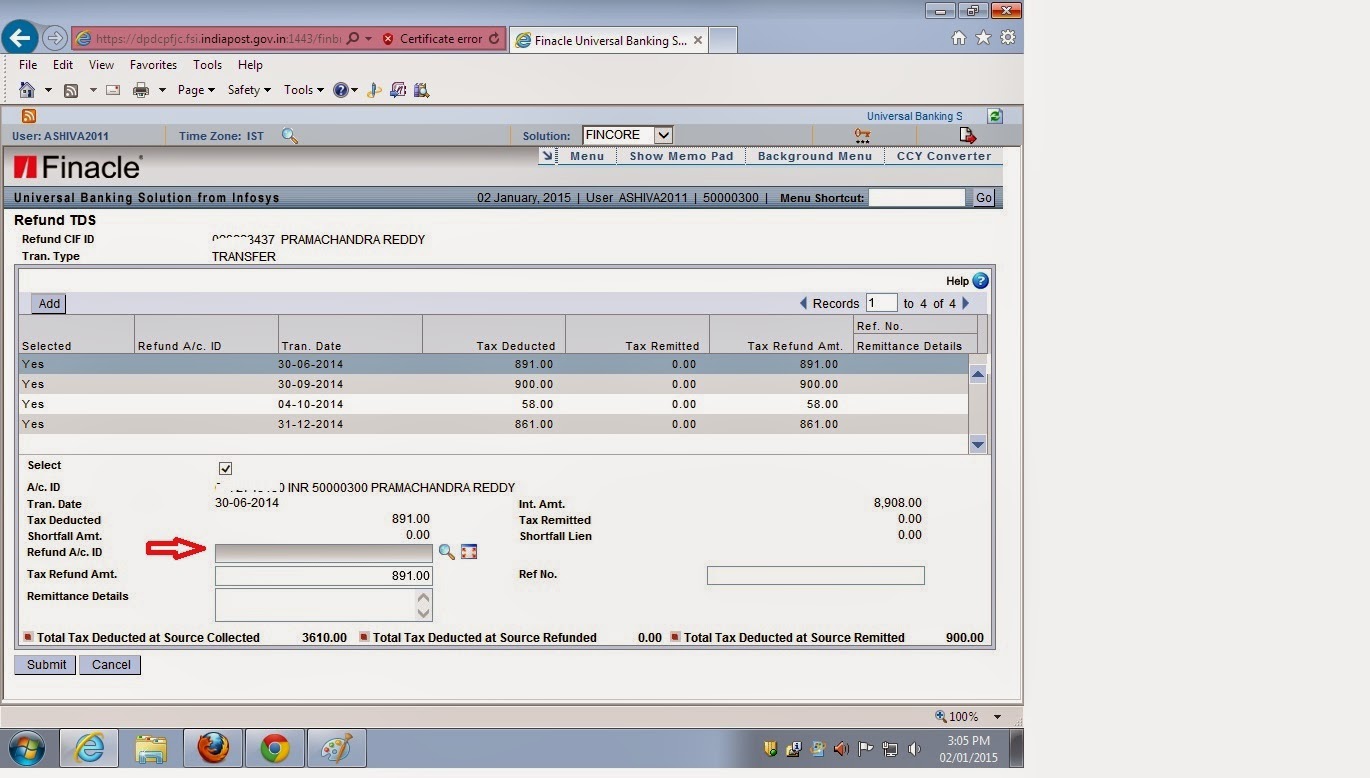Click the Time Zone magnifier icon
Viewport: 1370px width, 778px height.
(289, 135)
